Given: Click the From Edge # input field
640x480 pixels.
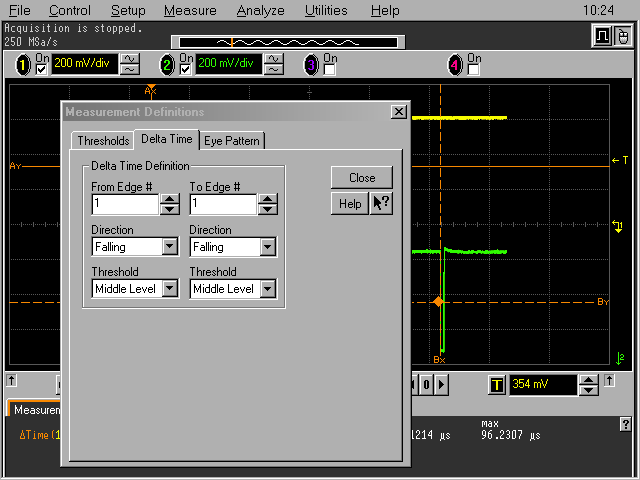Looking at the screenshot, I should [x=124, y=204].
